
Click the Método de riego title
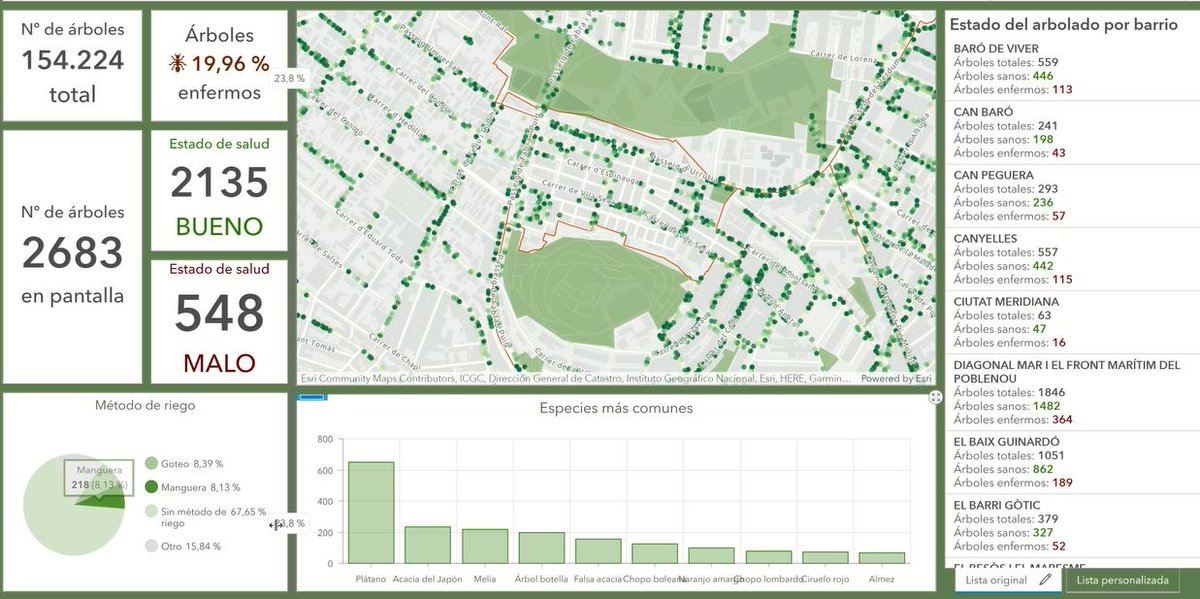[145, 405]
